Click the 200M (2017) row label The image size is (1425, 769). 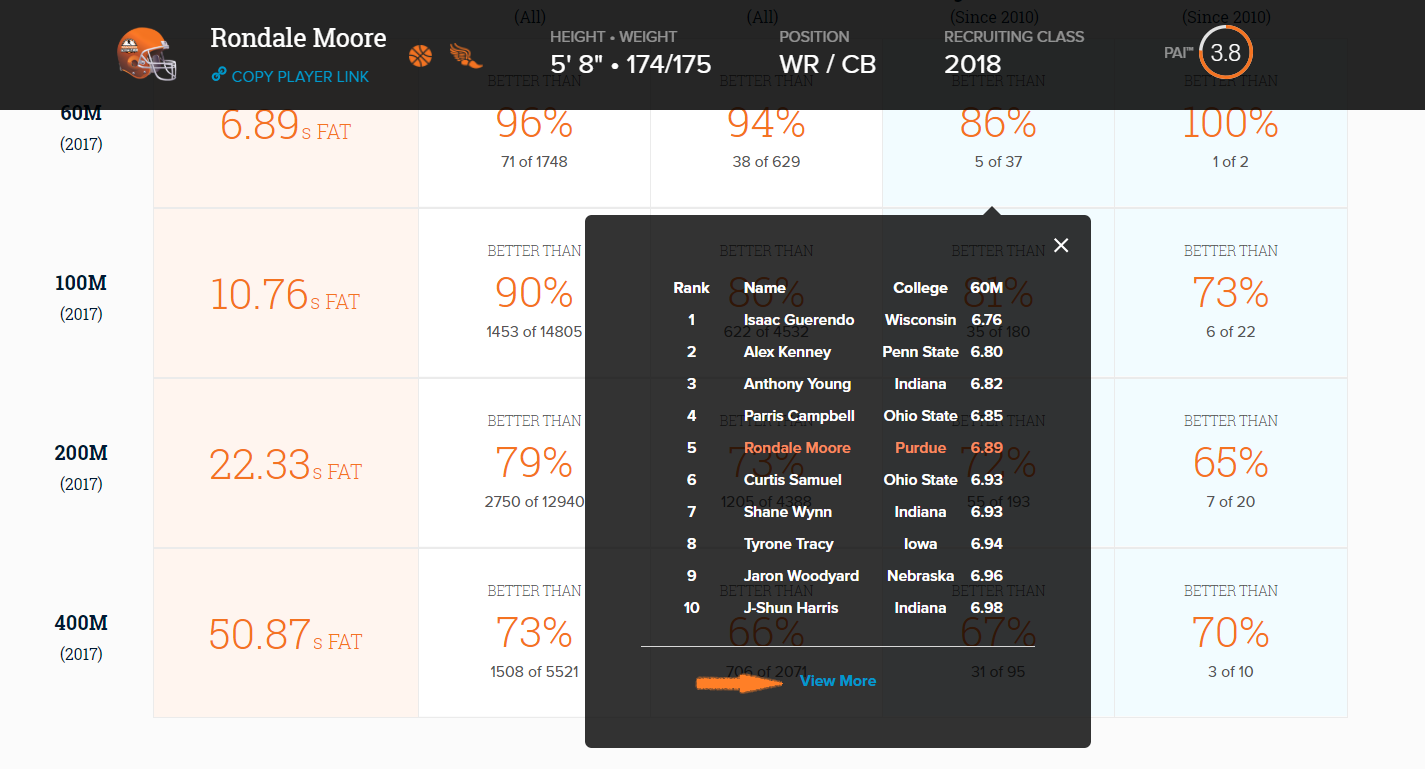coord(80,467)
